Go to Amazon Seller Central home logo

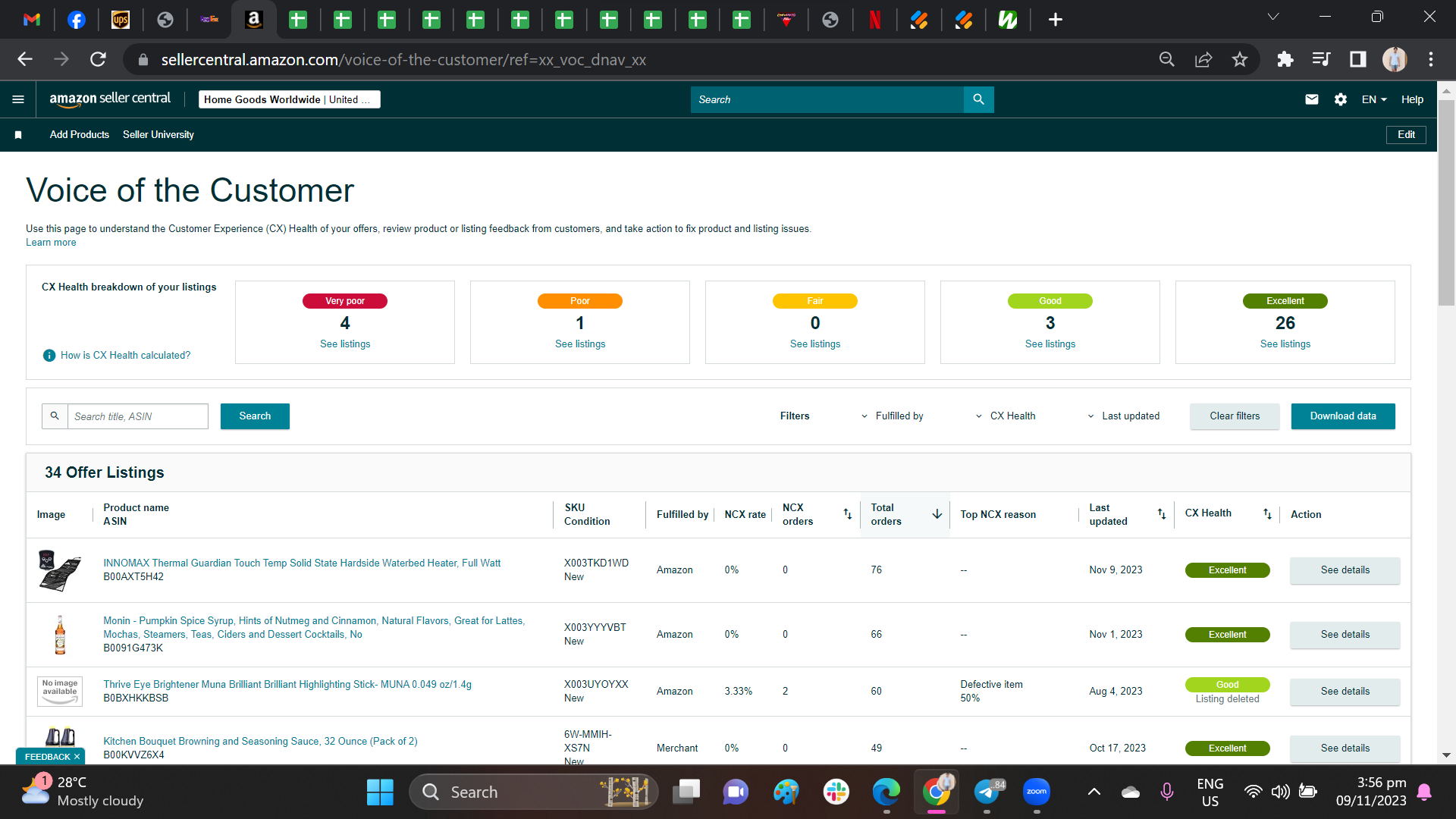pyautogui.click(x=110, y=99)
